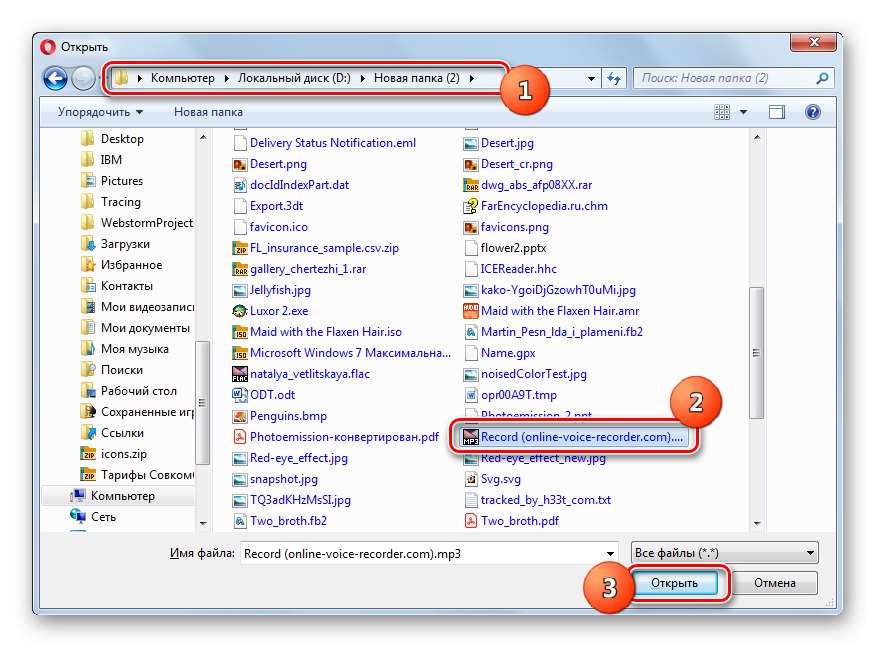876x648 pixels.
Task: Expand the address bar history dropdown arrow
Action: [x=591, y=79]
